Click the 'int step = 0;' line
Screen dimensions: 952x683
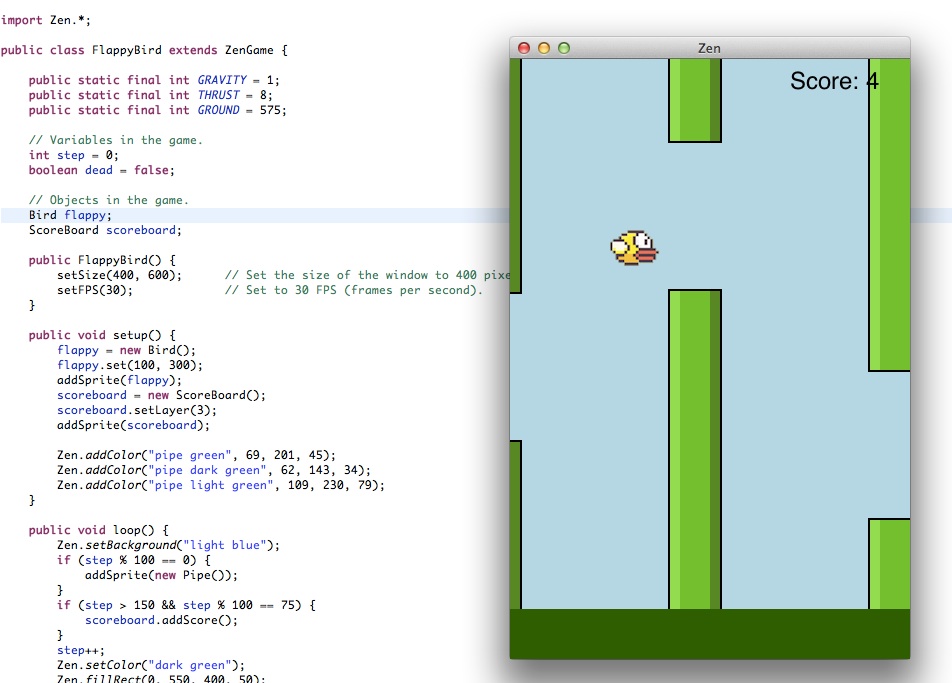pyautogui.click(x=73, y=155)
